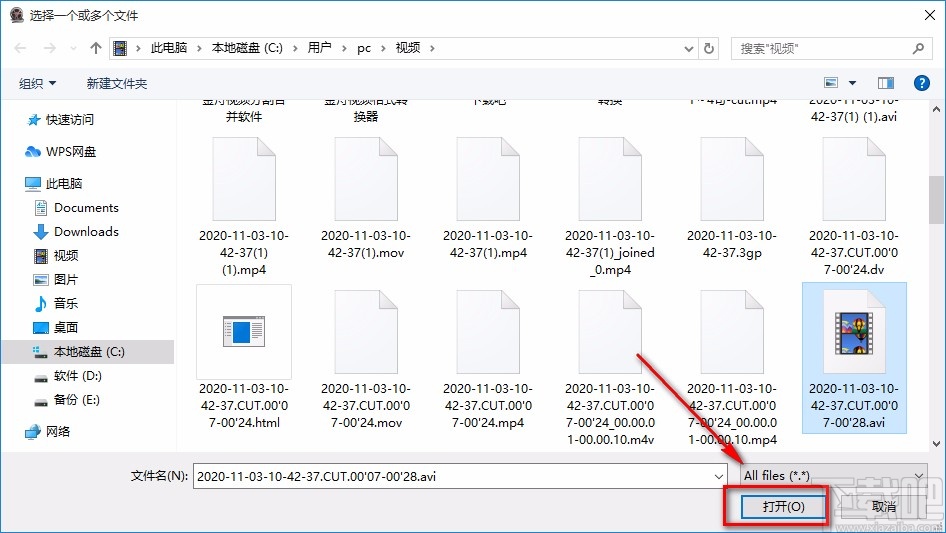This screenshot has width=946, height=533.
Task: Select 快速访问 in the sidebar
Action: 60,120
